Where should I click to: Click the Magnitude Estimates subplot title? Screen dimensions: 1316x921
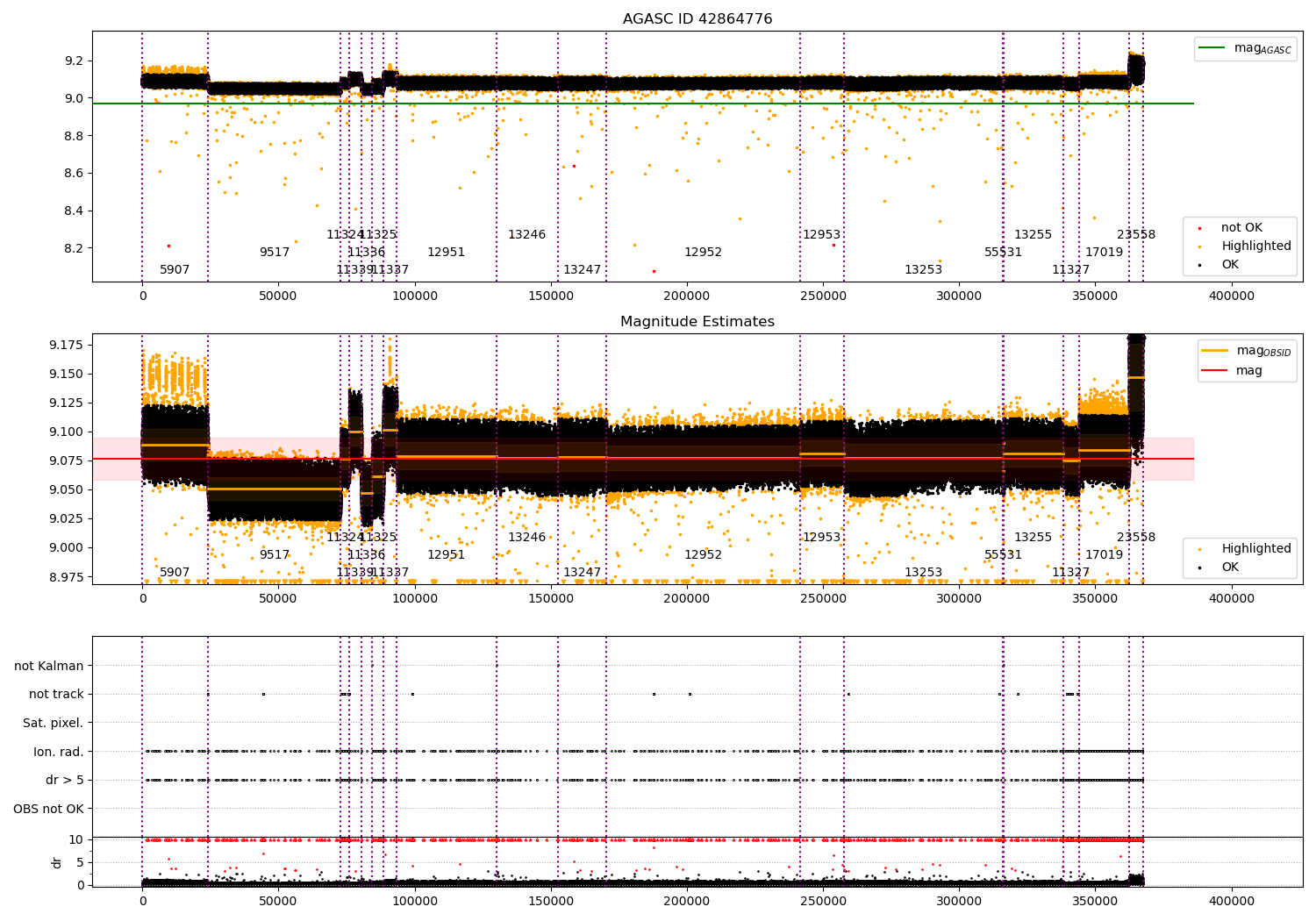[697, 321]
